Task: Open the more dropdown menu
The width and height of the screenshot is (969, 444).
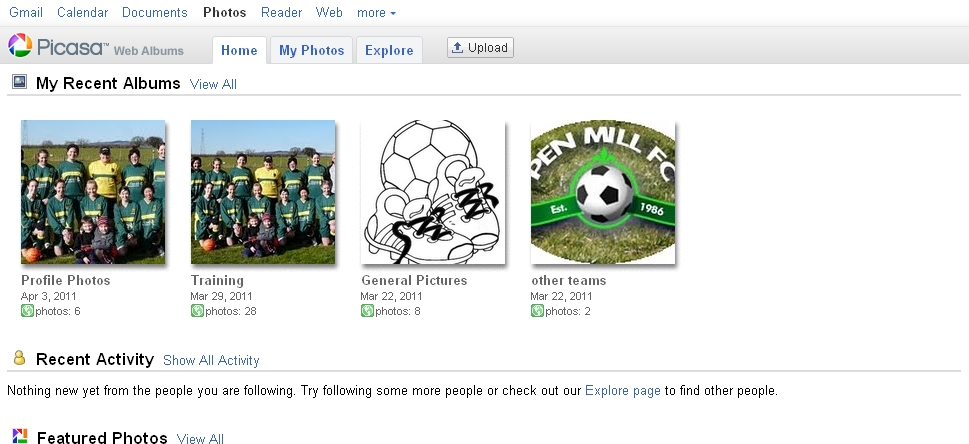Action: [376, 12]
